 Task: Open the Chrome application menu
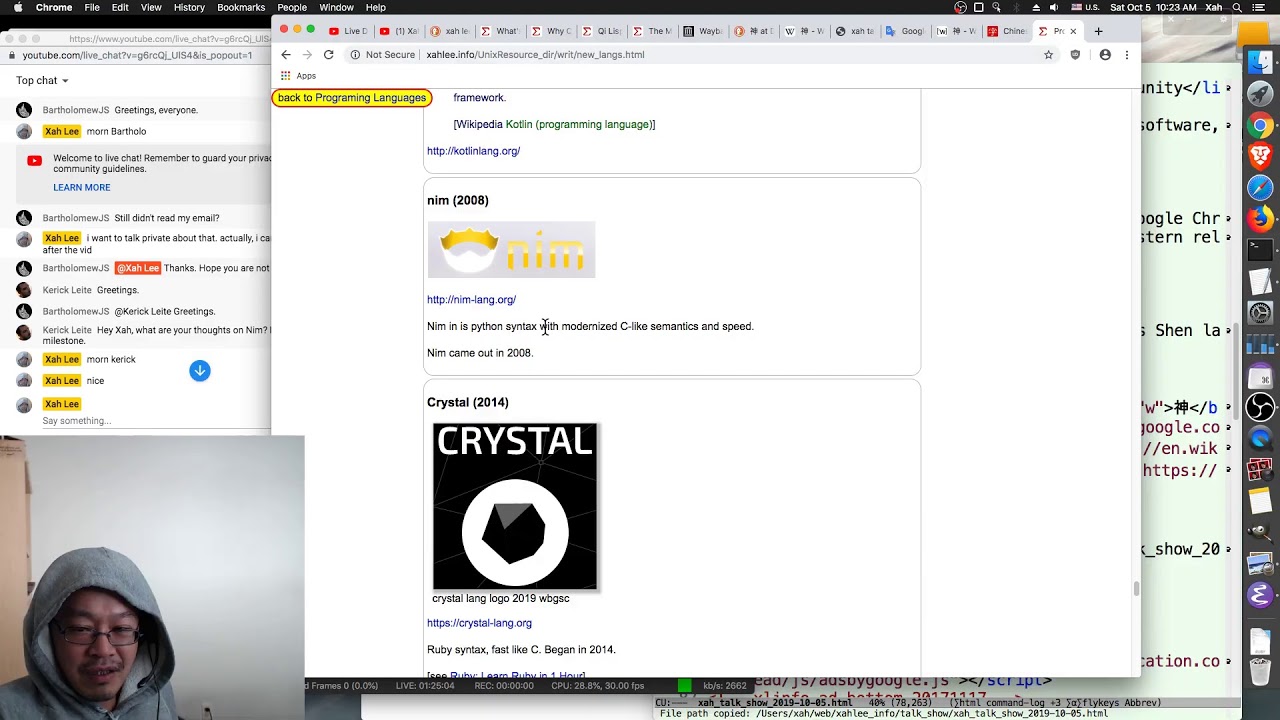click(54, 7)
